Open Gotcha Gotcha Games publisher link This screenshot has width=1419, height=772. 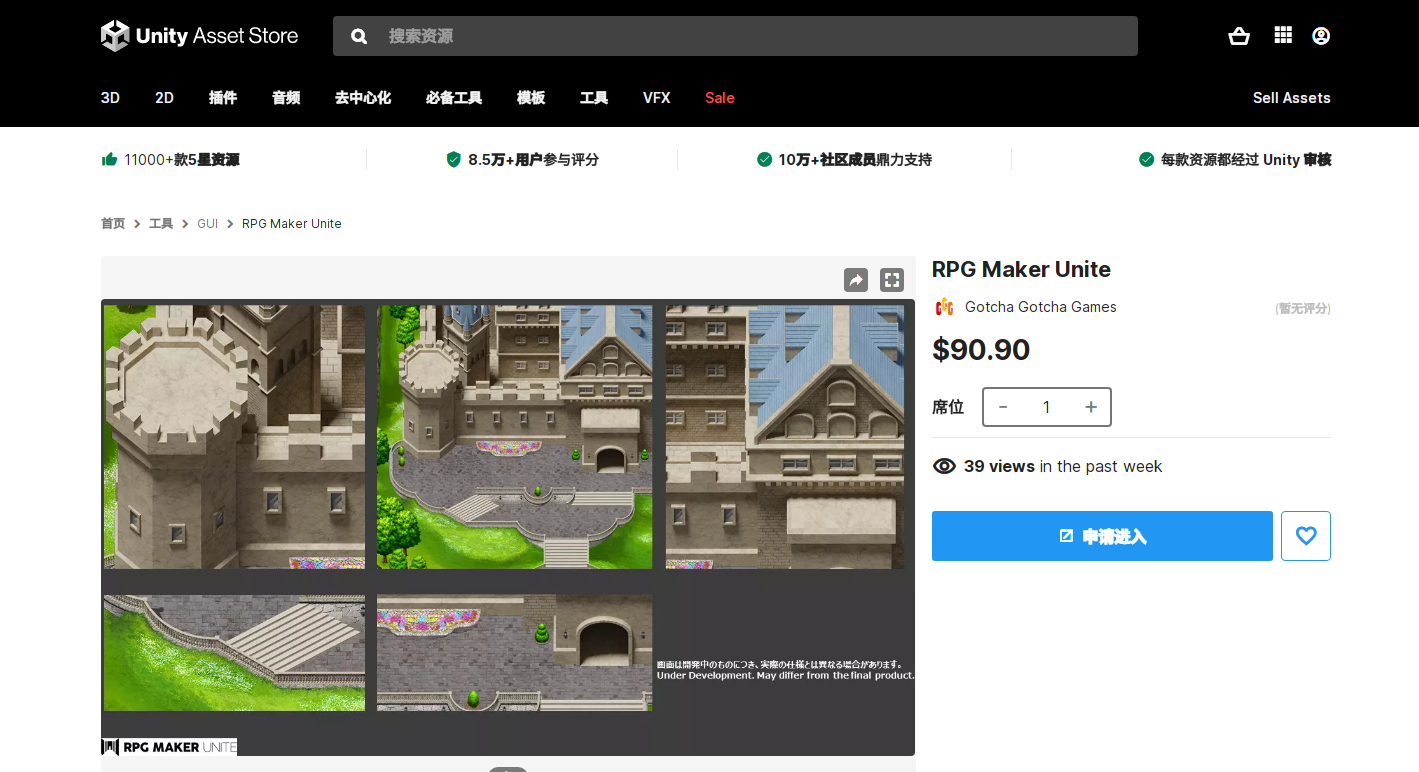coord(1041,307)
